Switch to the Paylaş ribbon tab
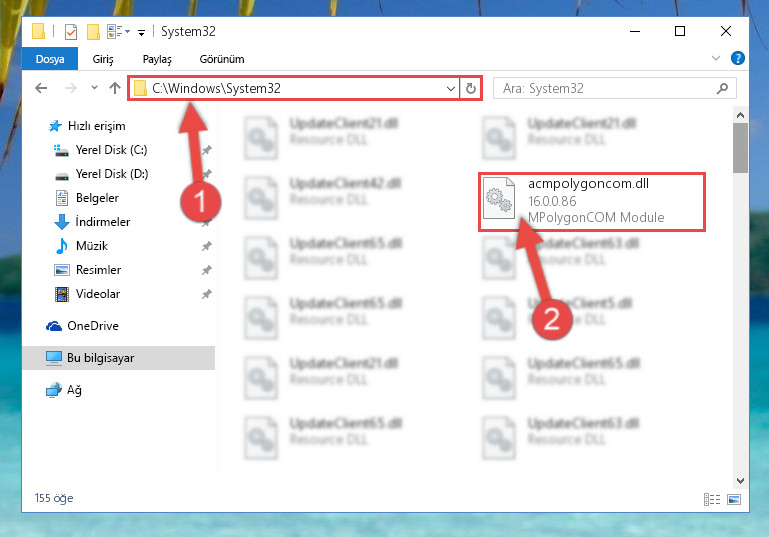 click(x=157, y=59)
